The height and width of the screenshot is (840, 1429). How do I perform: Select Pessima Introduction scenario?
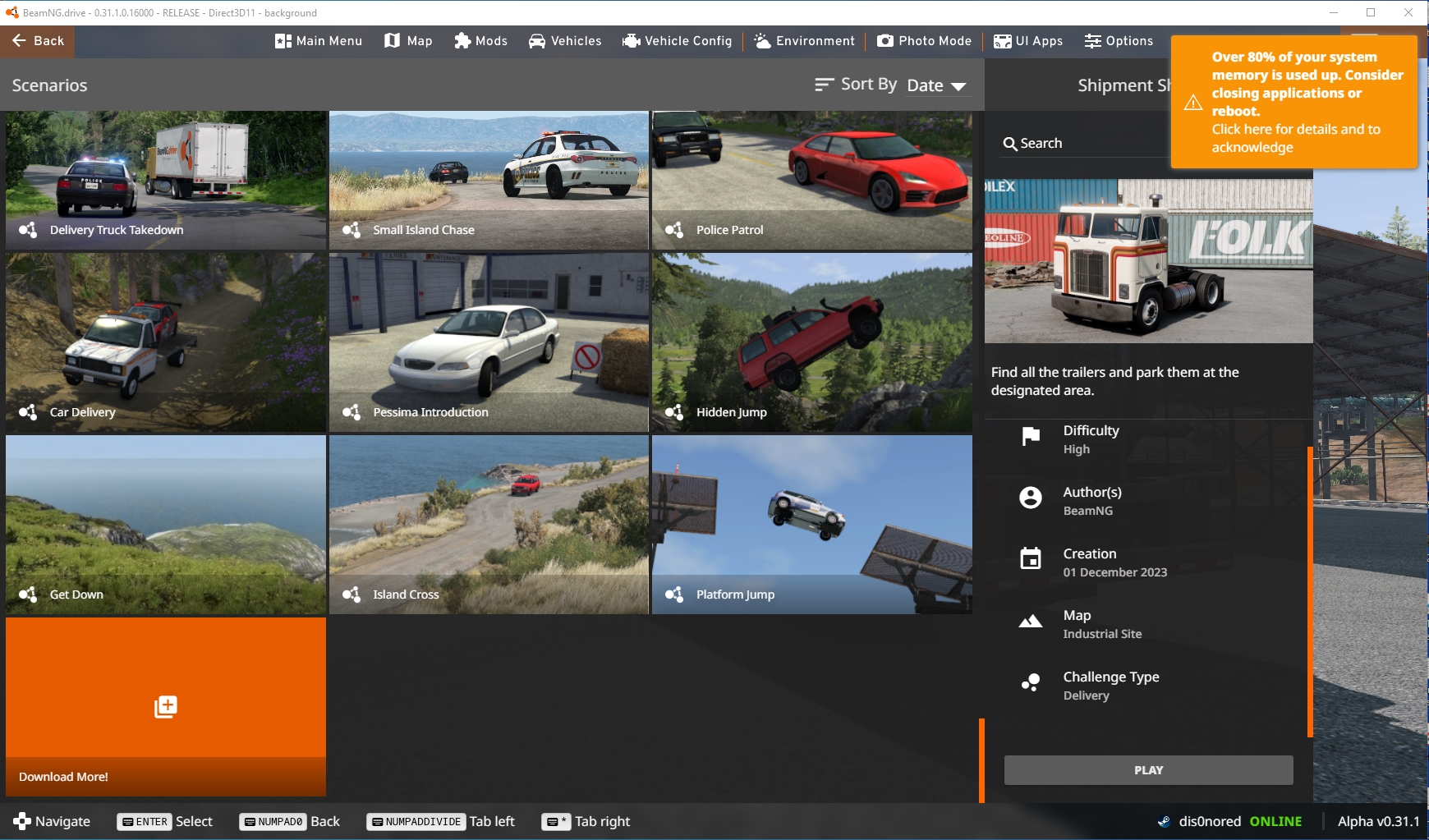pyautogui.click(x=489, y=342)
